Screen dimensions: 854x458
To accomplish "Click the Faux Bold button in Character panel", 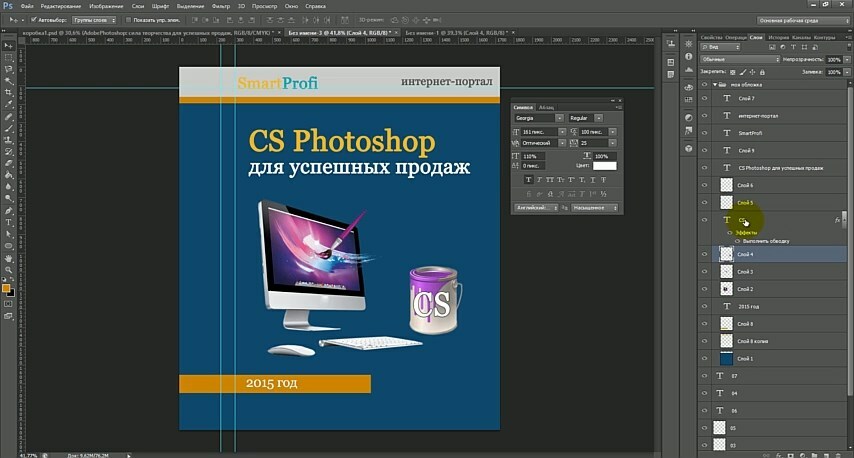I will (x=529, y=180).
